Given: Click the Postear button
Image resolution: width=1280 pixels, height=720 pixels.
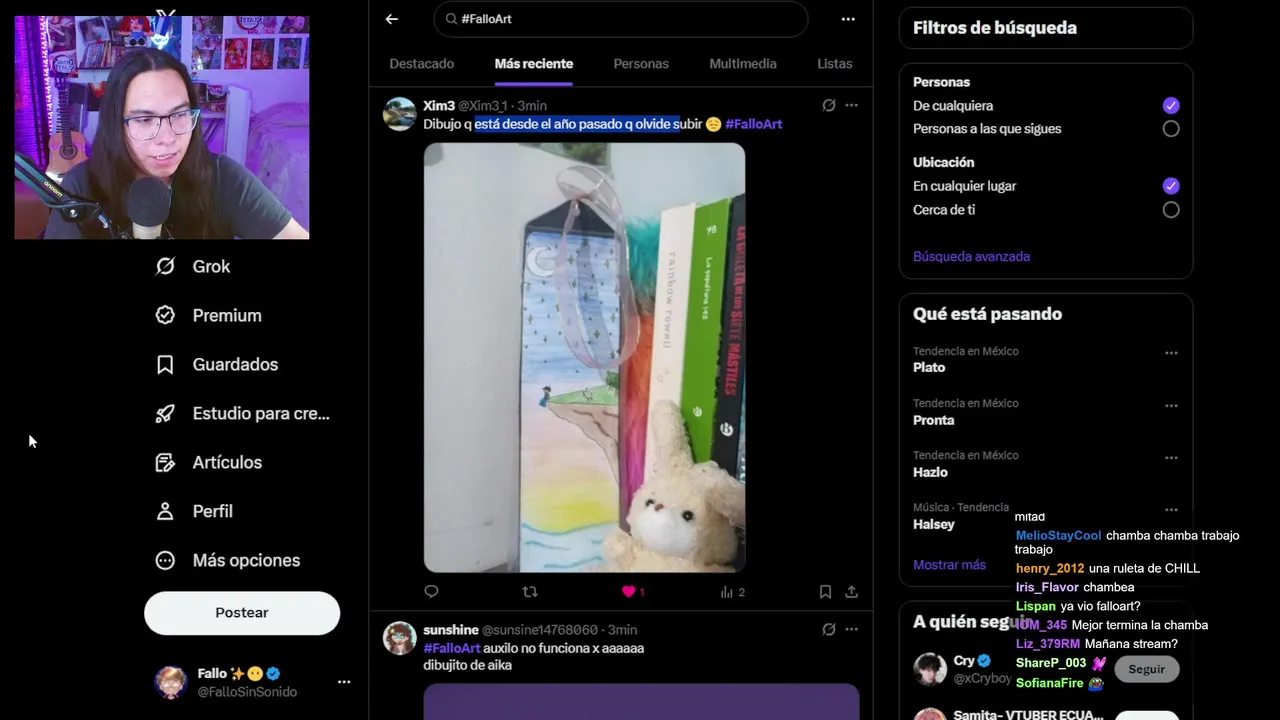Looking at the screenshot, I should point(242,612).
